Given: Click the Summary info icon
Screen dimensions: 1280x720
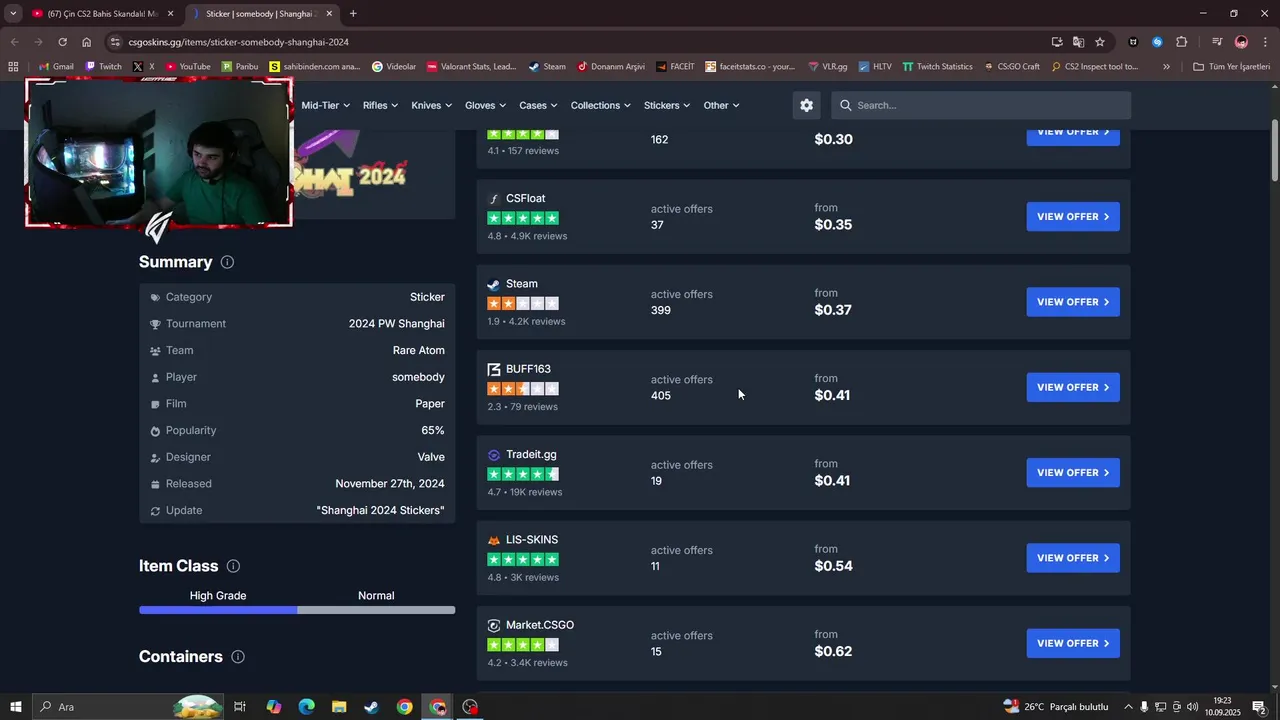Looking at the screenshot, I should [227, 262].
